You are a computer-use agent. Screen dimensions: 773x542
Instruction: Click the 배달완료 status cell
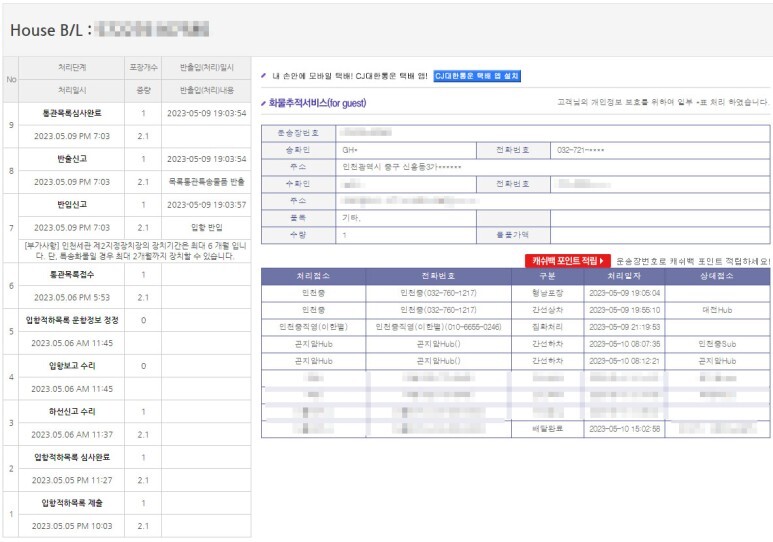tap(547, 429)
